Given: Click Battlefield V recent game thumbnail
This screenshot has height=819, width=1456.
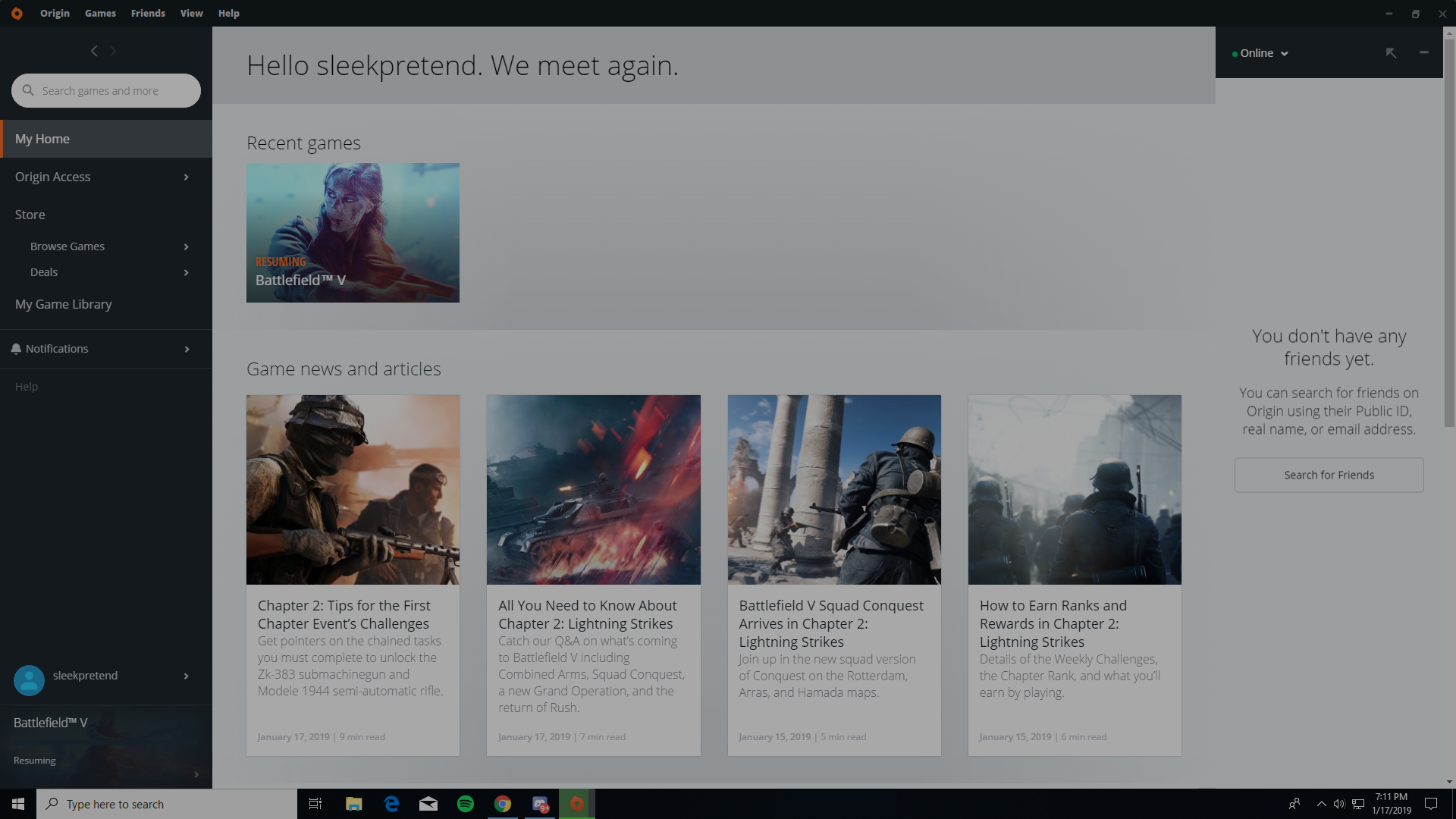Looking at the screenshot, I should [353, 233].
